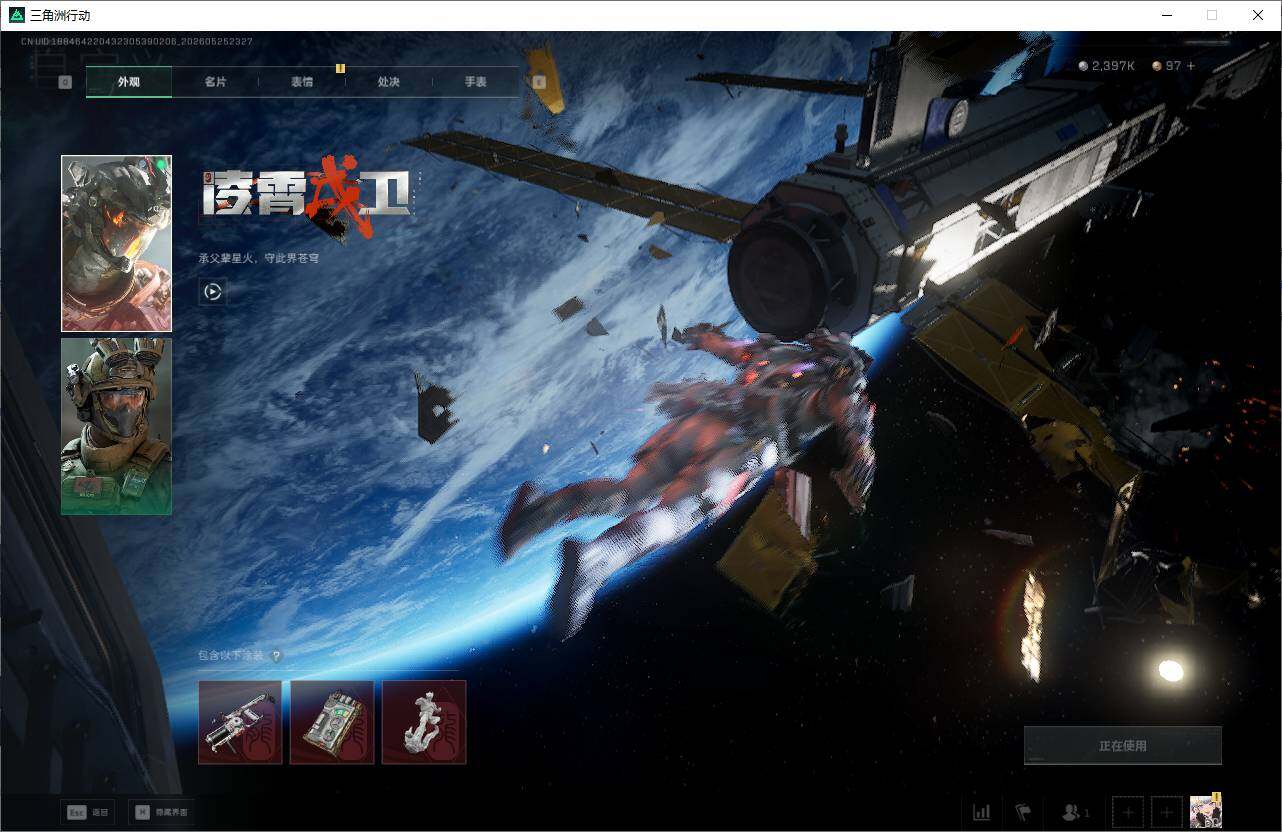Open the player avatar profile
The height and width of the screenshot is (832, 1282).
(1206, 811)
